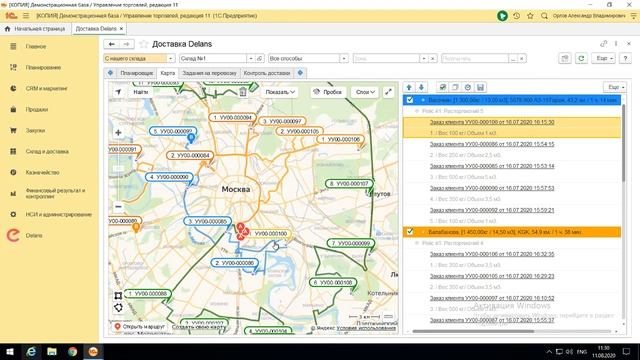
Task: Click the Найти button on the map
Action: (140, 92)
